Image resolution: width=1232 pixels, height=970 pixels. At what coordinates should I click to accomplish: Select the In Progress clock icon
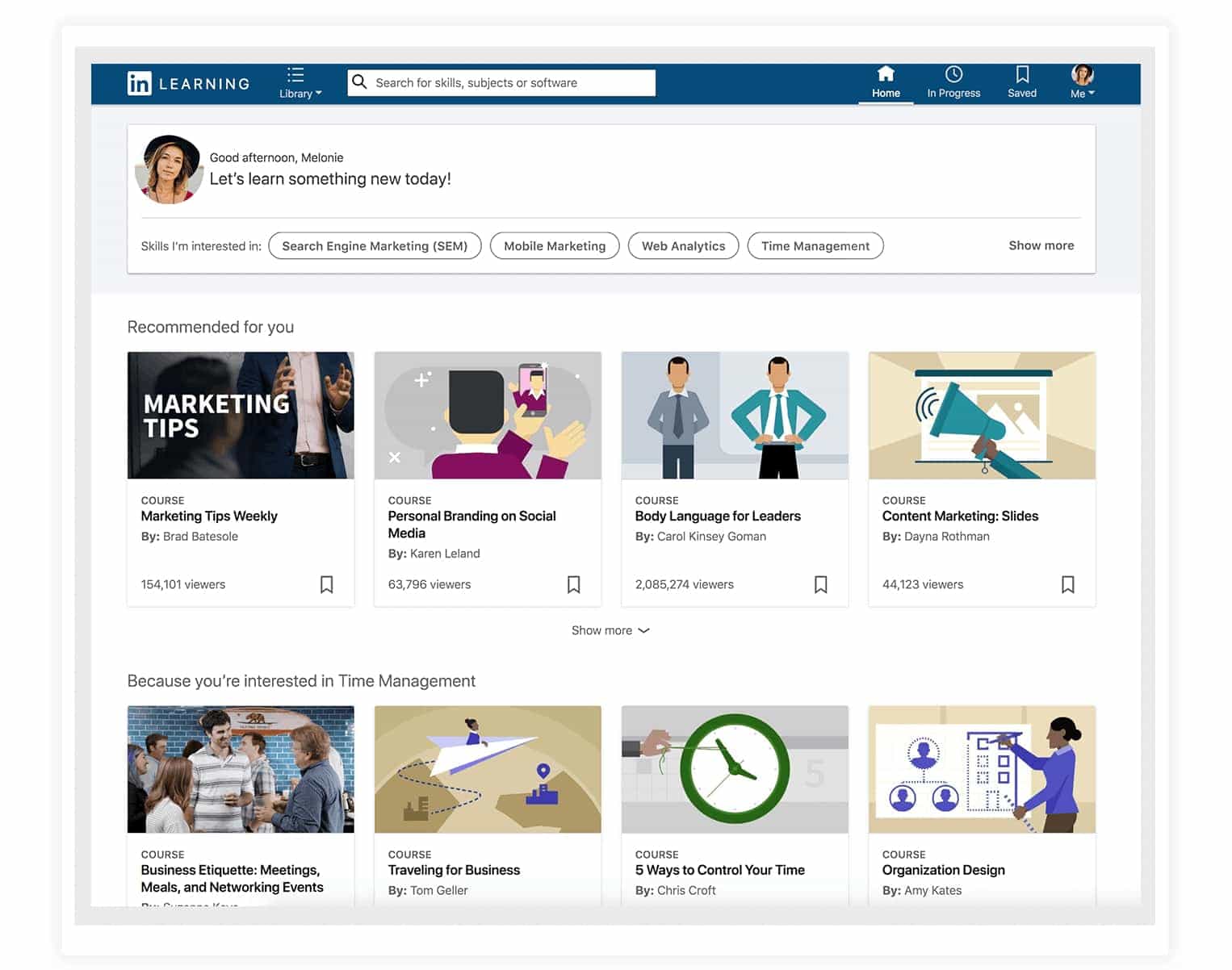tap(953, 73)
